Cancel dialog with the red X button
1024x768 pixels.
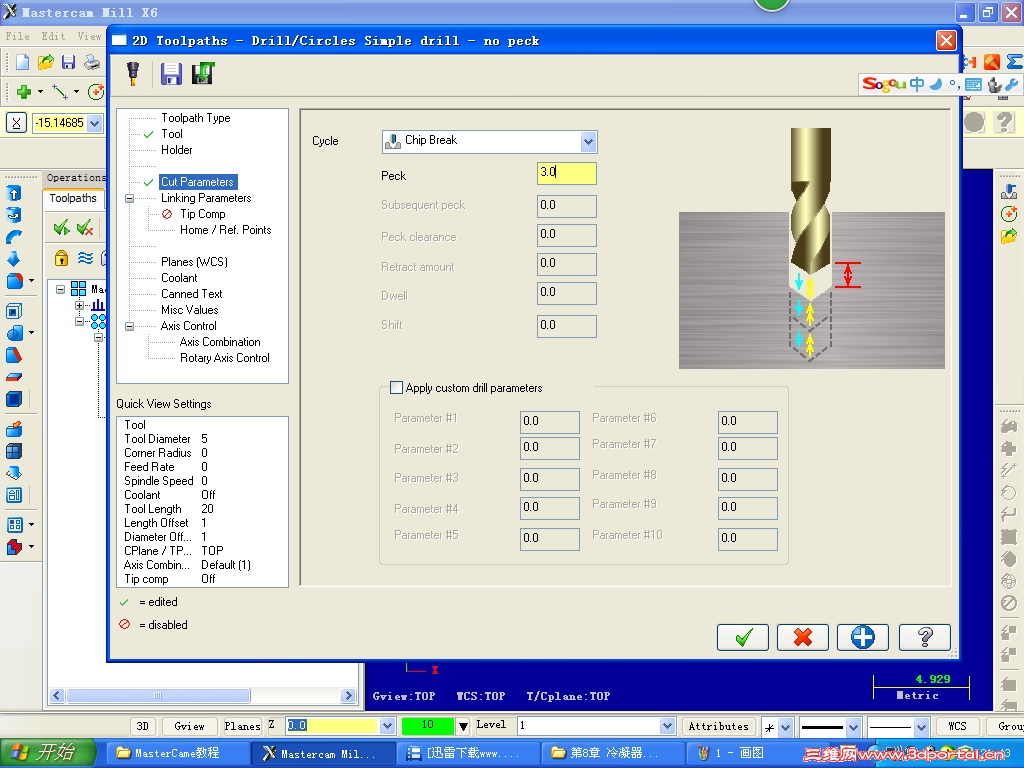tap(803, 637)
